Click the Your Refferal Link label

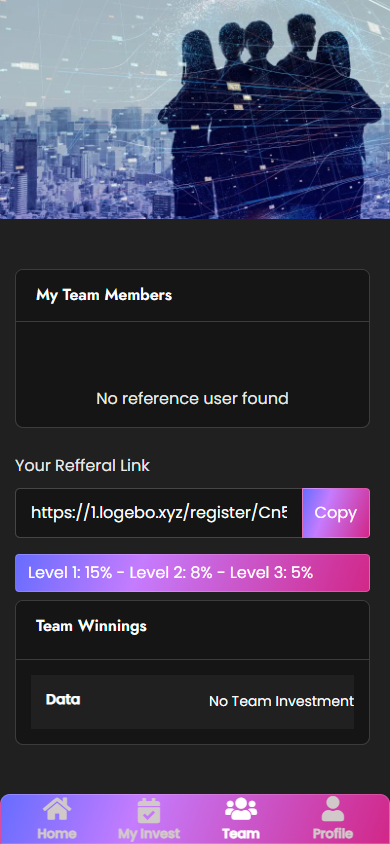[82, 466]
